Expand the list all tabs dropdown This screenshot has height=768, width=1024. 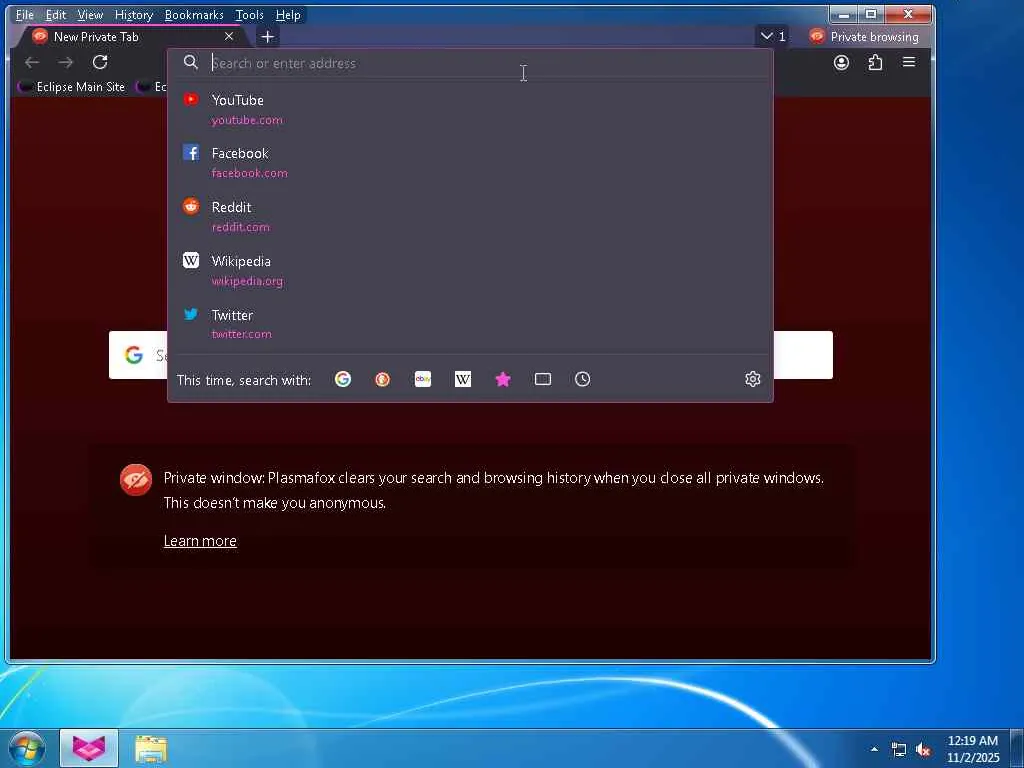click(x=773, y=37)
